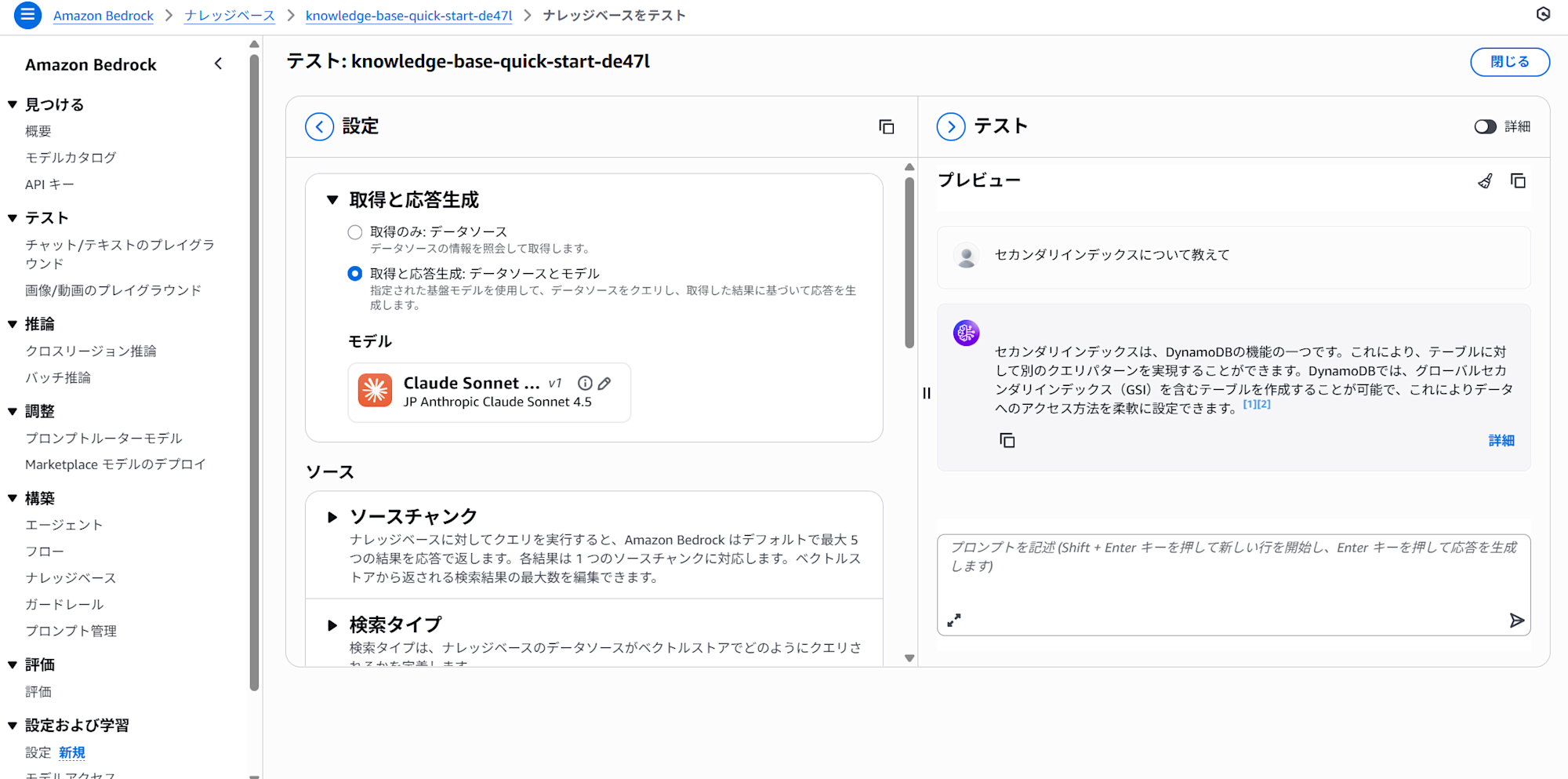Expand the ソースチャンク section

(332, 517)
